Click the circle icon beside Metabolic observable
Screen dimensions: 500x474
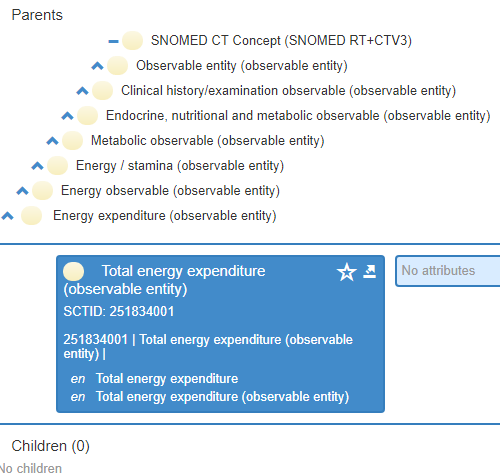click(x=72, y=141)
